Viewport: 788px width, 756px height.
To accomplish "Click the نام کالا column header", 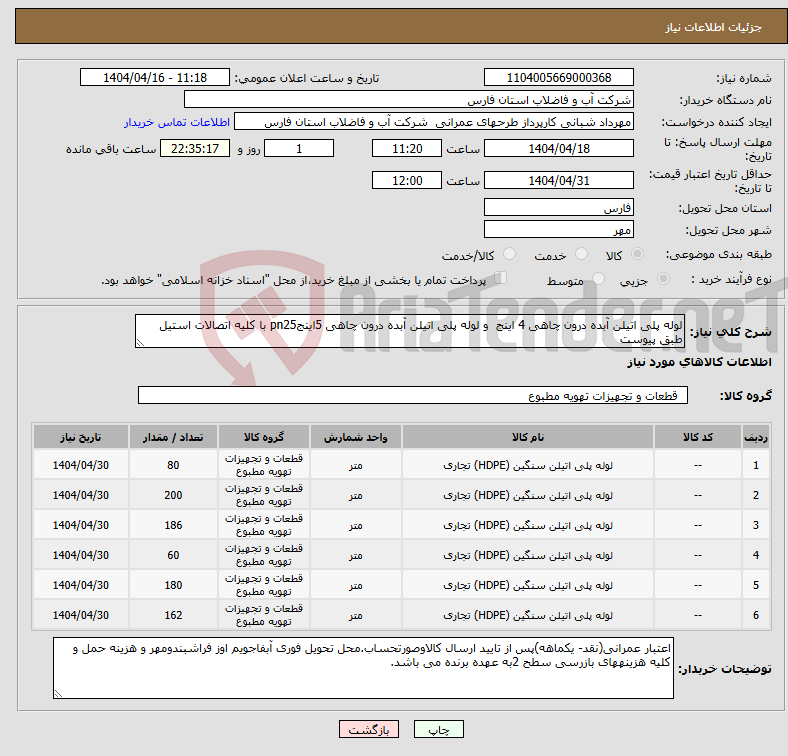I will (528, 437).
